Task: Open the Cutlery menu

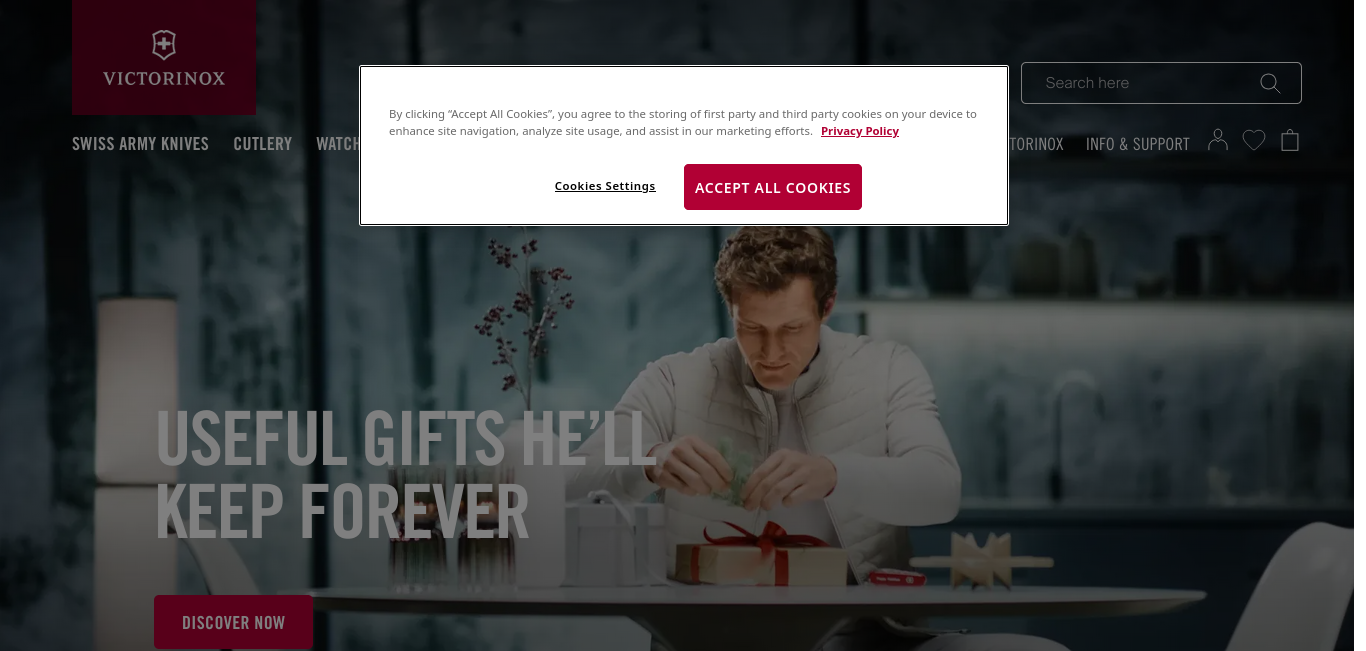Action: click(263, 144)
